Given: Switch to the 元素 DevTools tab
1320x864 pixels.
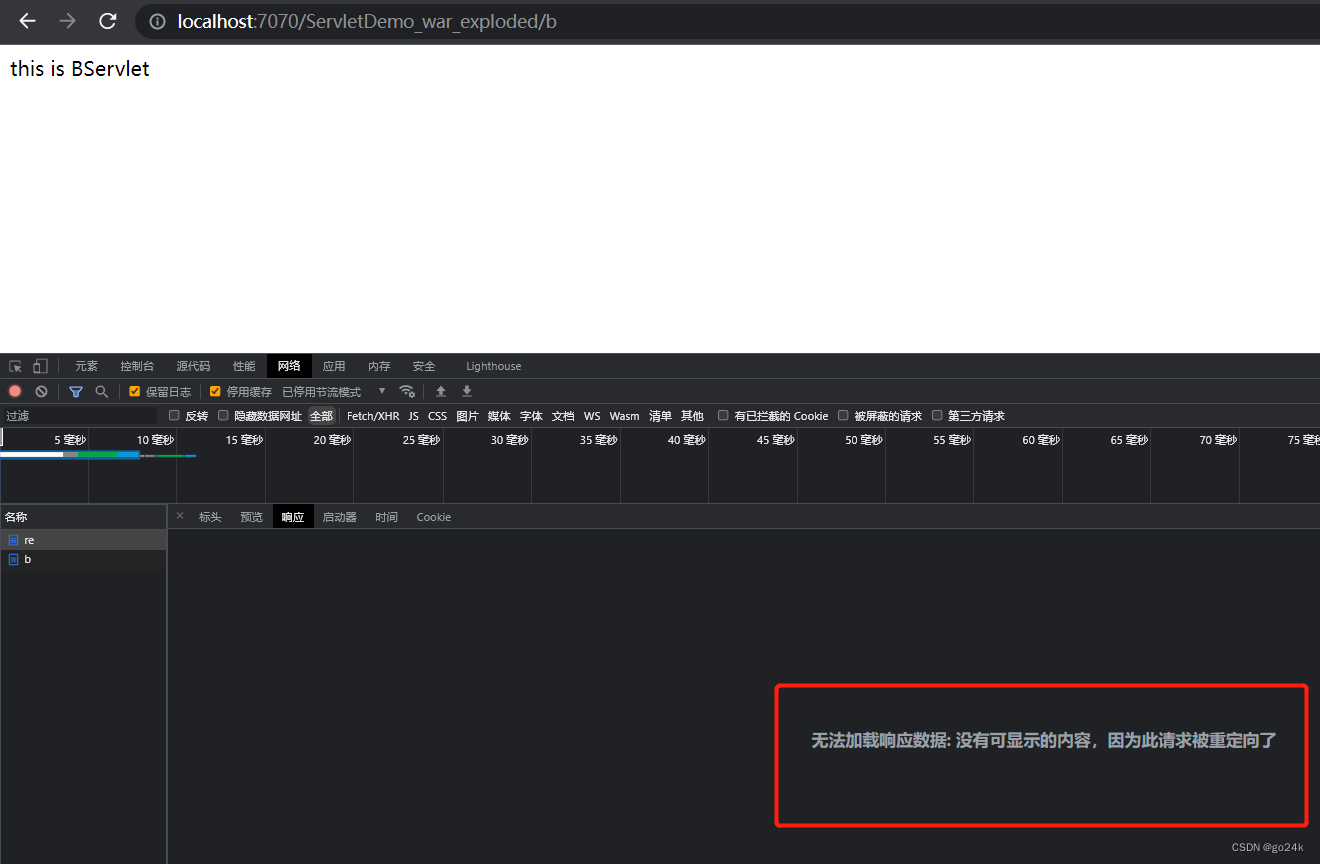Looking at the screenshot, I should pos(87,366).
